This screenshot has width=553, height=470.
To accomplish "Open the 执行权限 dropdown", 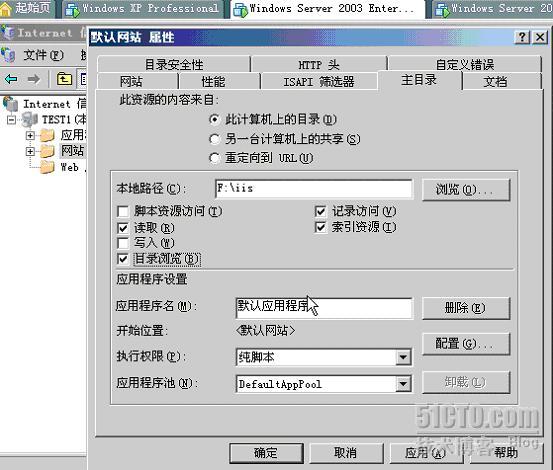I will pyautogui.click(x=403, y=358).
